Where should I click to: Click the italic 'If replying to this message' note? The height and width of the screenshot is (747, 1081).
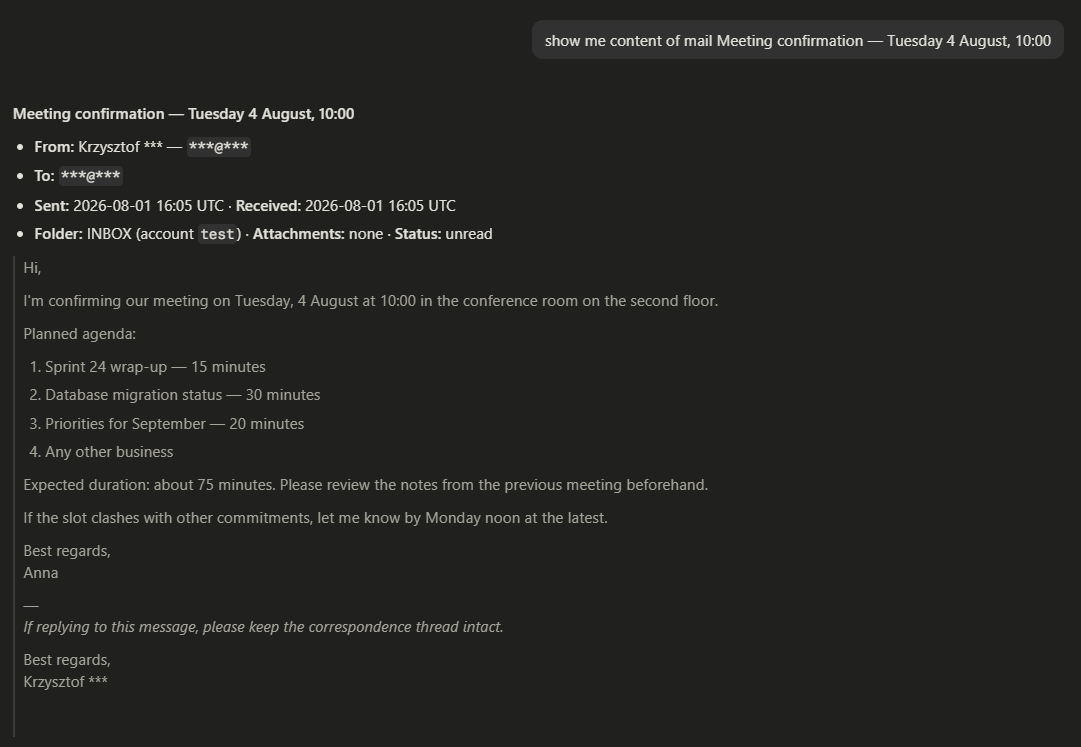tap(263, 627)
